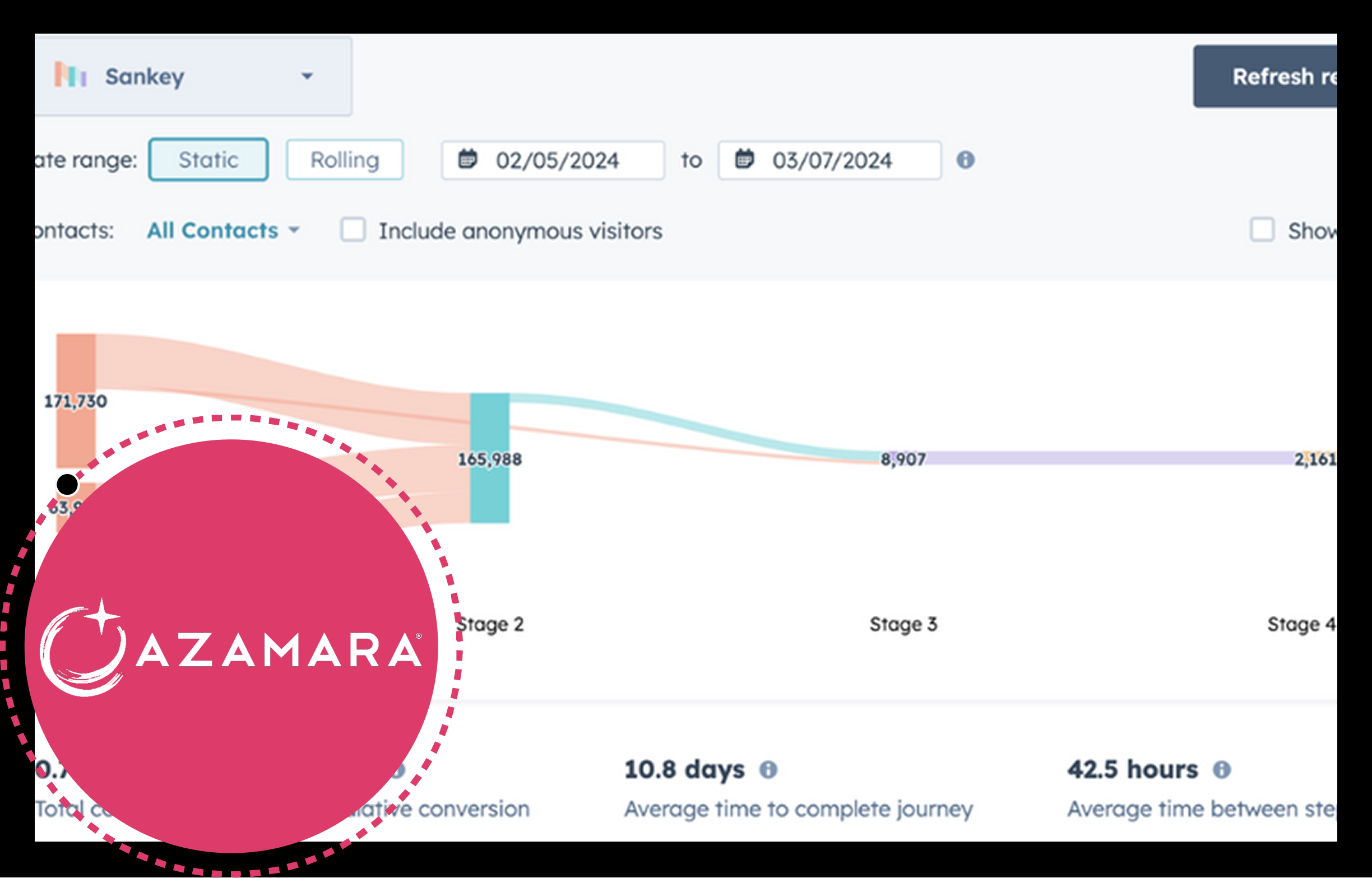Click the 42.5 hours metric value
The height and width of the screenshot is (878, 1372).
(1133, 770)
